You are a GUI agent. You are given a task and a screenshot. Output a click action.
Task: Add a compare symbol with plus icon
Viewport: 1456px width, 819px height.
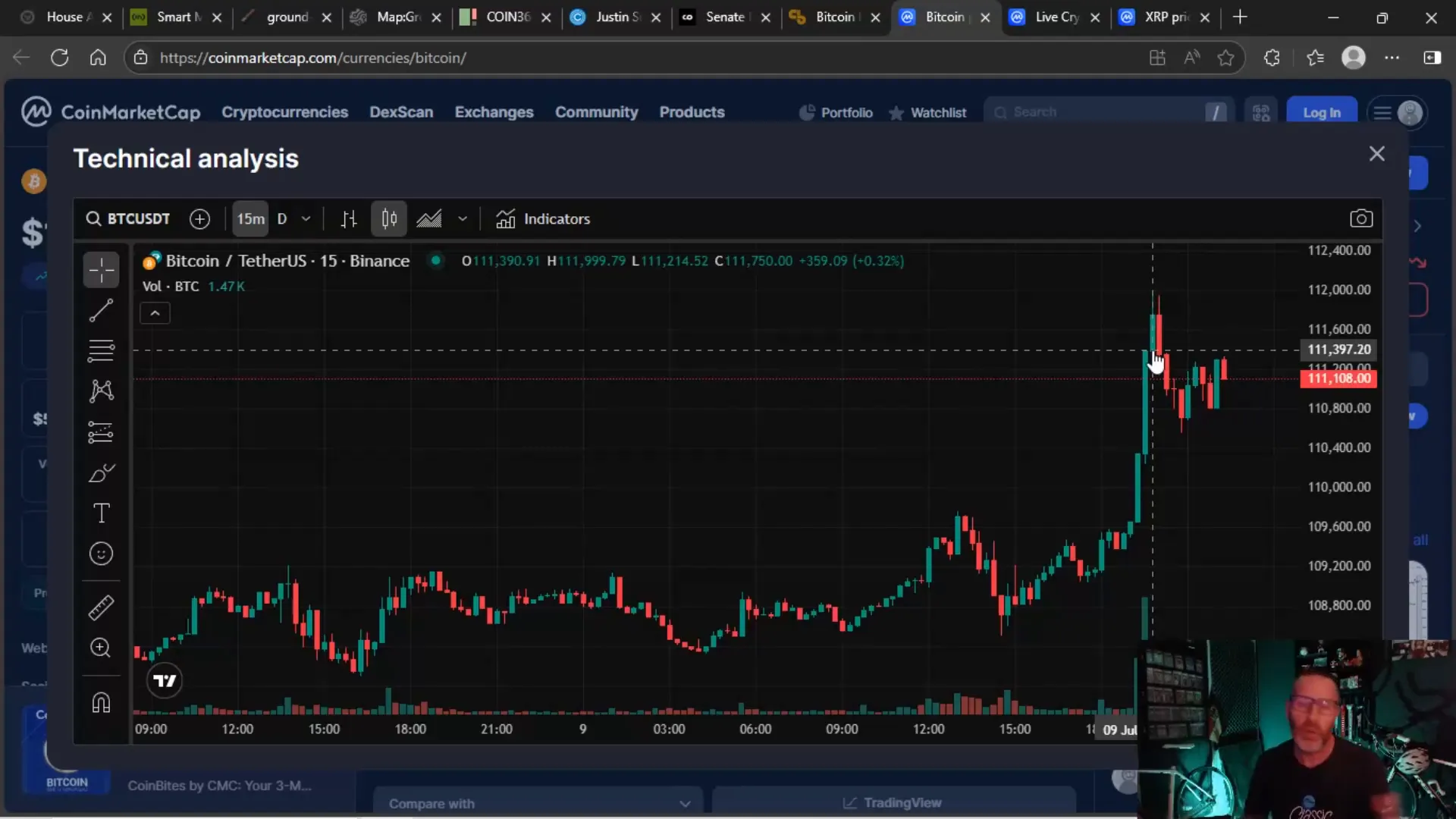coord(199,219)
